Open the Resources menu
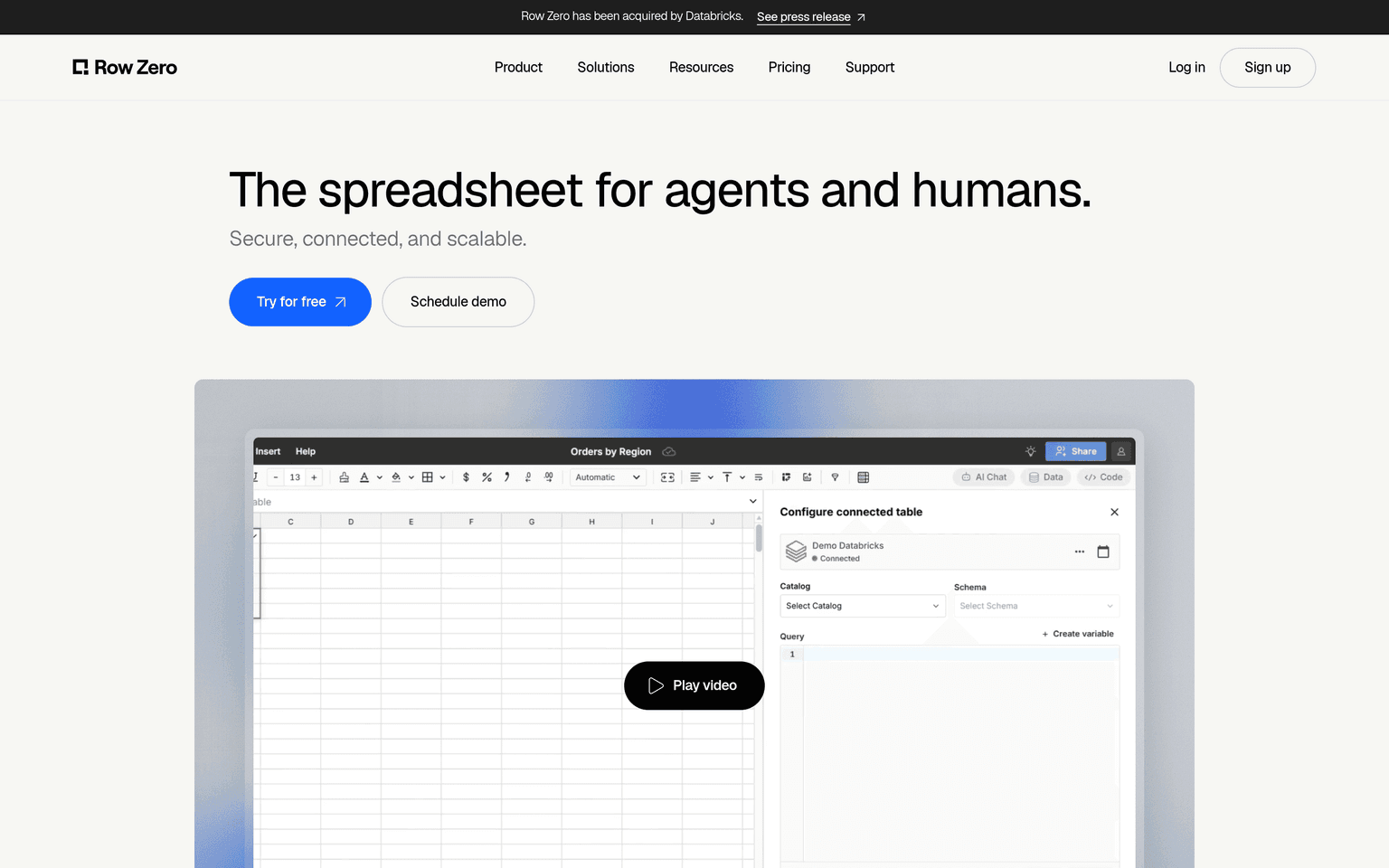1389x868 pixels. [x=701, y=67]
